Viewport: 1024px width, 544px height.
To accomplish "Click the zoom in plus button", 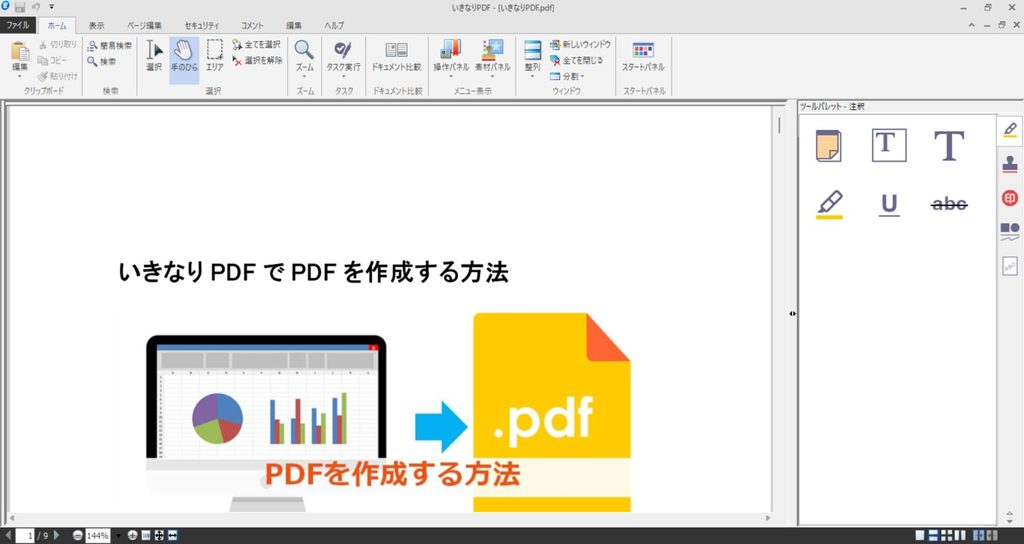I will coord(133,536).
